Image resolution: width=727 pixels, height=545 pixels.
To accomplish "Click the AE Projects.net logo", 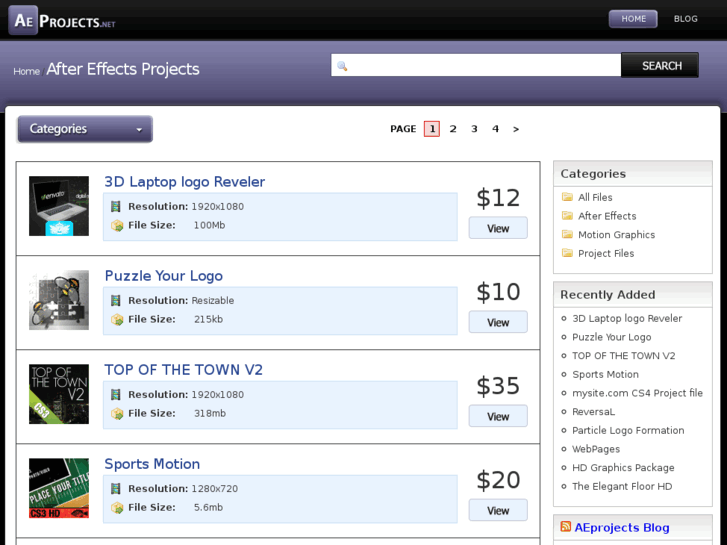I will [x=63, y=20].
